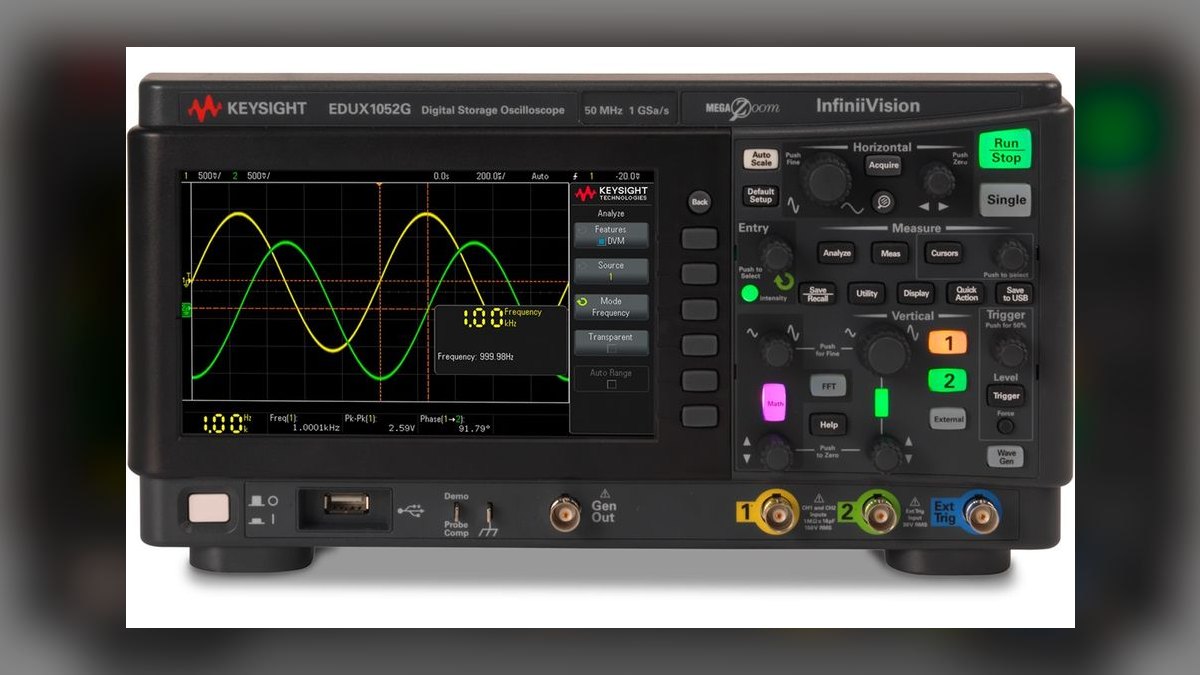Enable the Transparent checkbox
The height and width of the screenshot is (675, 1200).
tap(611, 350)
